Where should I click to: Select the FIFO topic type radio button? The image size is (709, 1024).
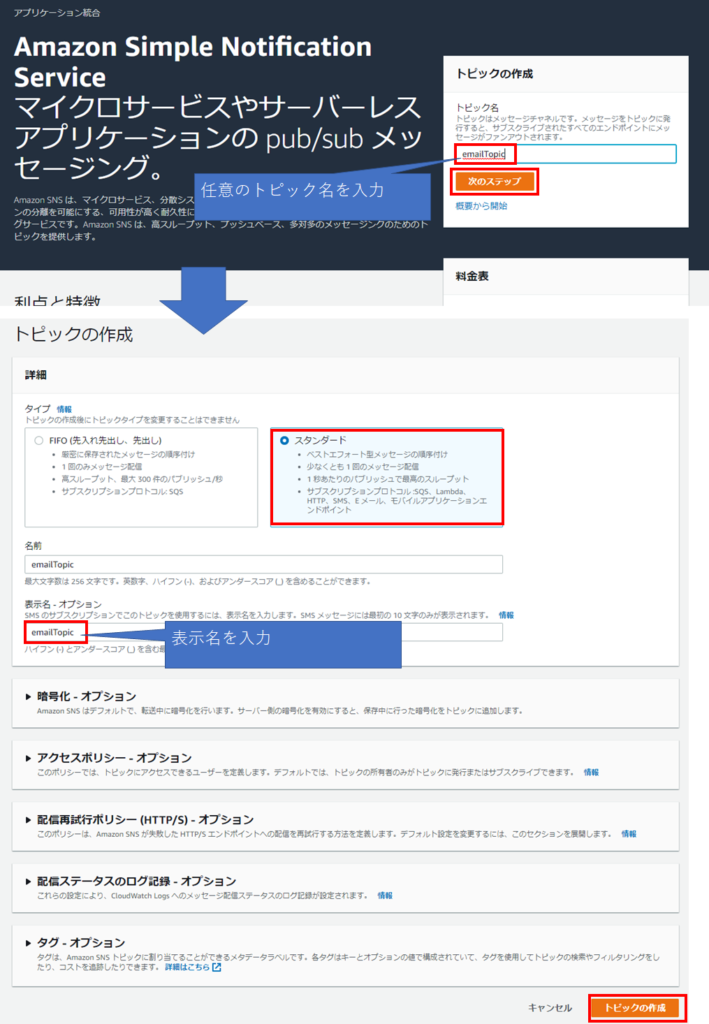click(x=39, y=441)
